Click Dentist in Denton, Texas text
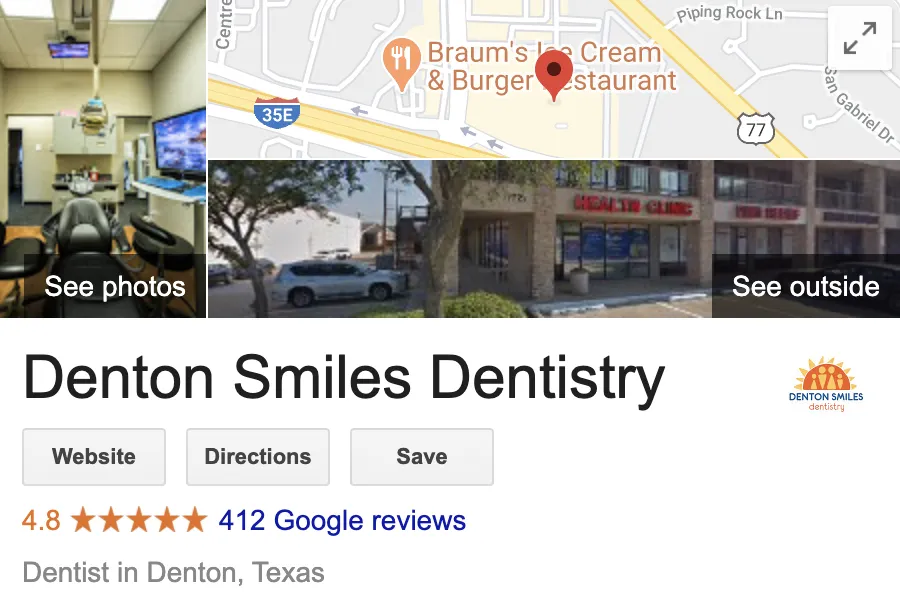This screenshot has width=900, height=602. click(x=173, y=572)
